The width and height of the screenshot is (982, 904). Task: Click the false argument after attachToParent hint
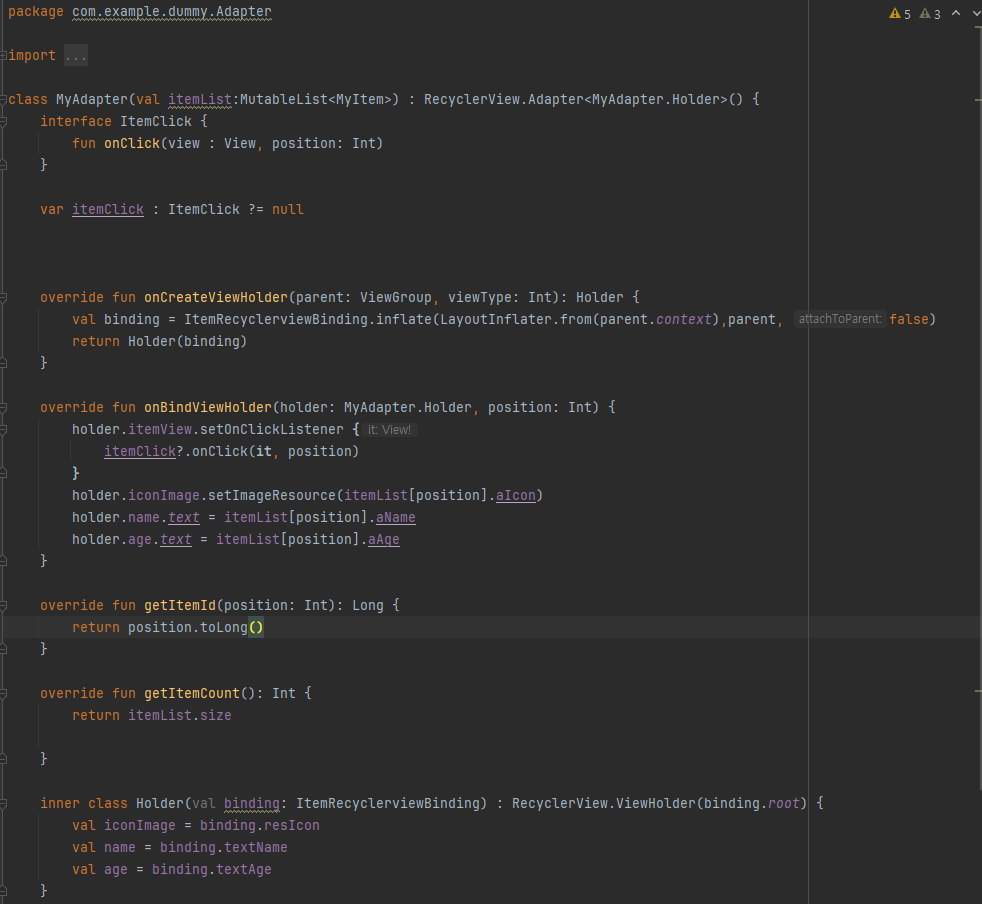(908, 320)
